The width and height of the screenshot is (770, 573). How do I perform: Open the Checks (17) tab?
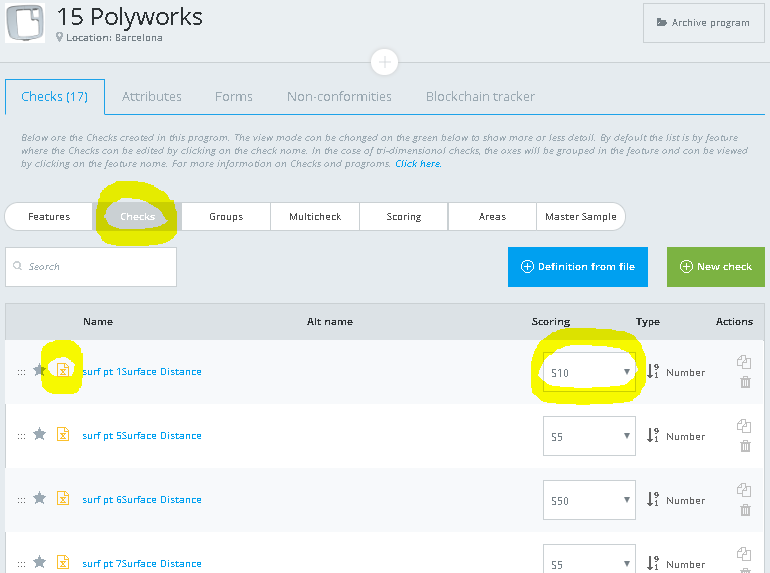pyautogui.click(x=55, y=97)
